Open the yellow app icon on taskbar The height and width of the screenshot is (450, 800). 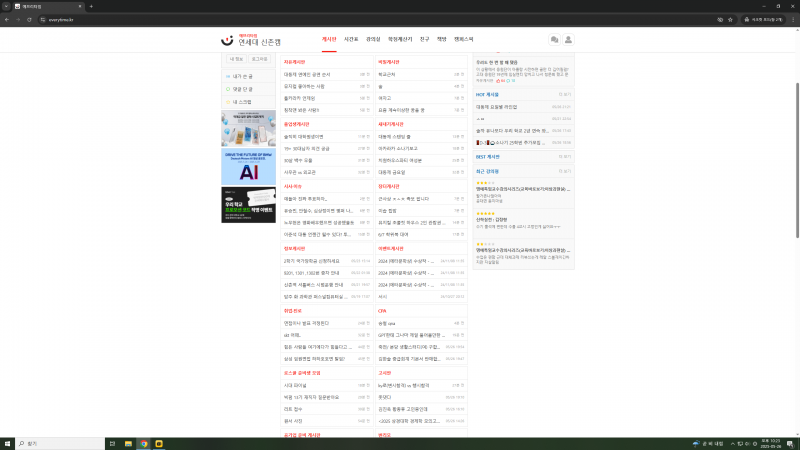click(x=159, y=444)
